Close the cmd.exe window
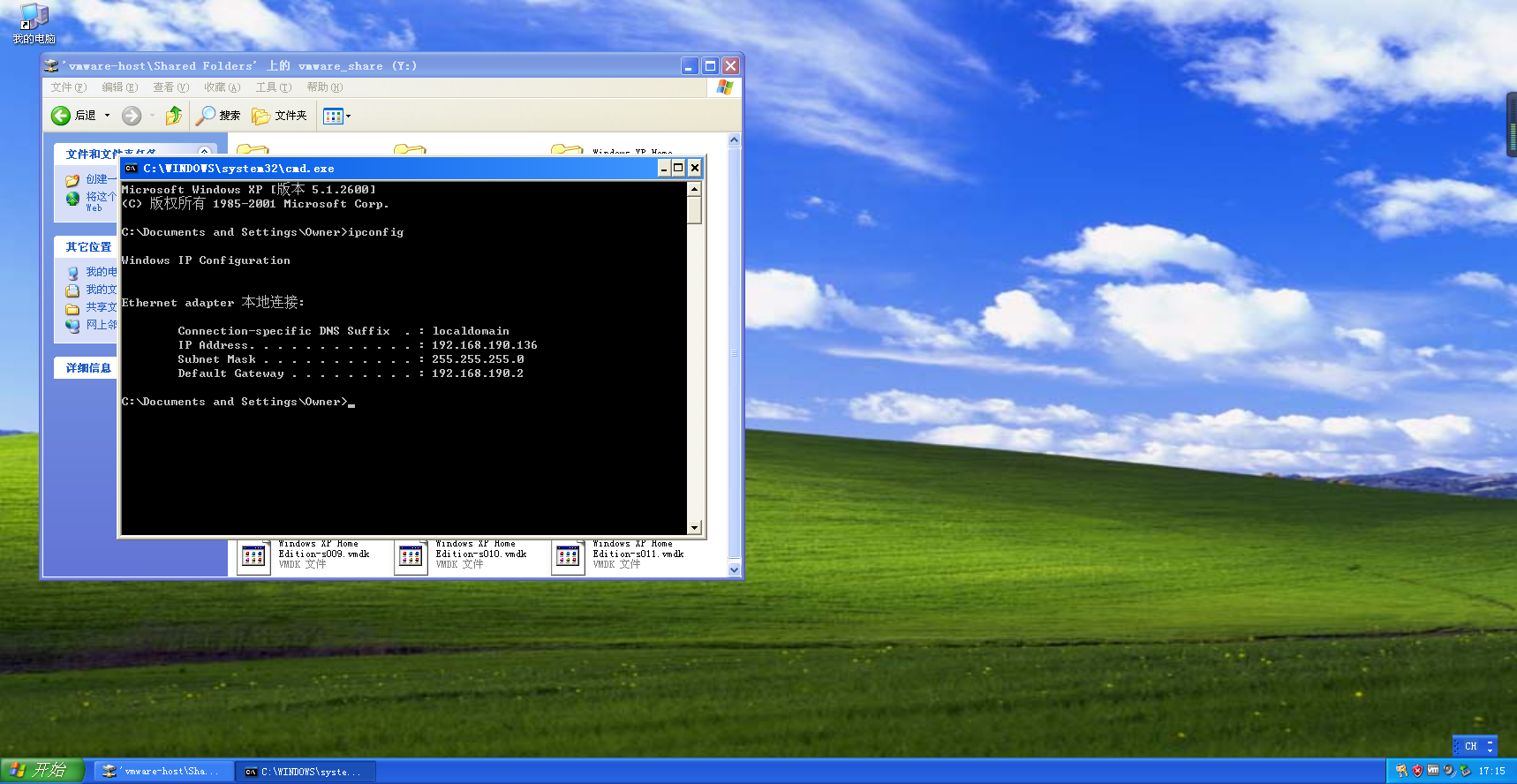The width and height of the screenshot is (1517, 784). click(x=695, y=169)
